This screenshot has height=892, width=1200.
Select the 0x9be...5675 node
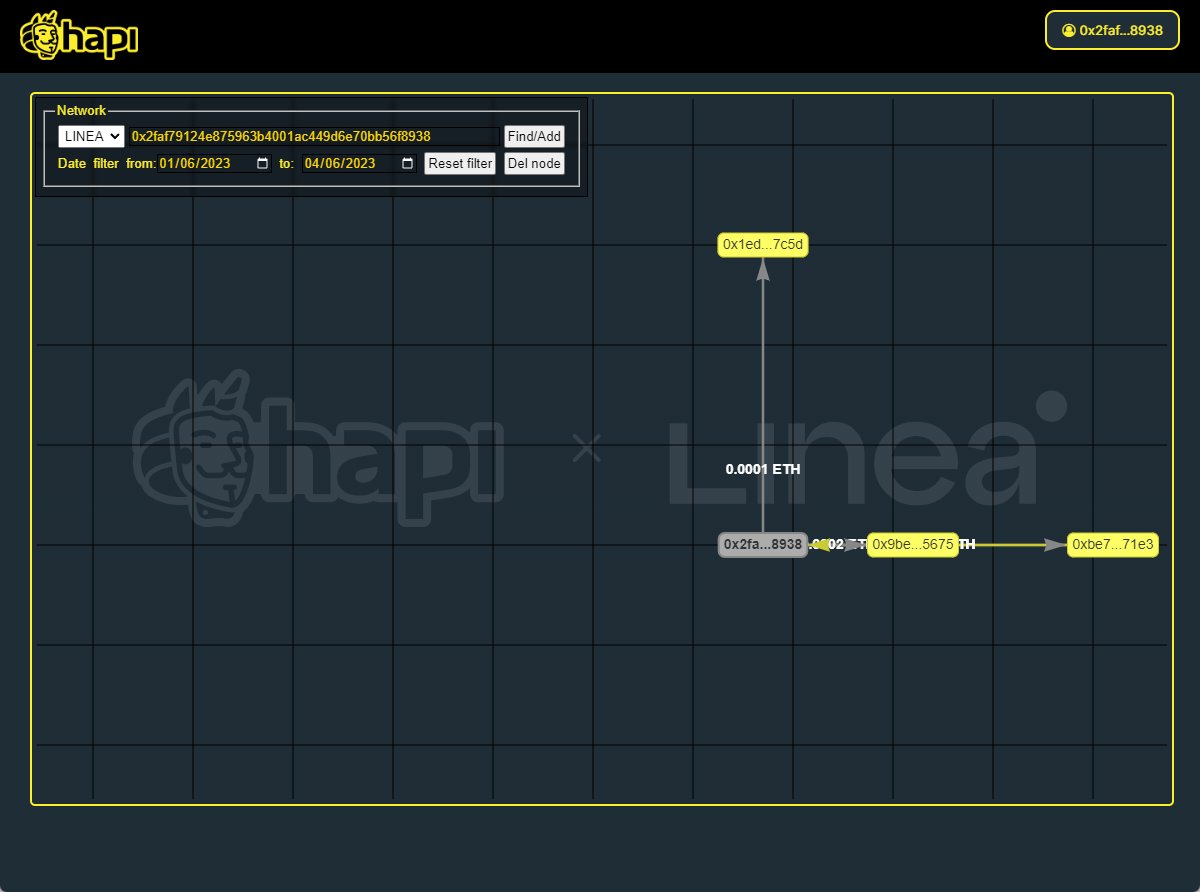(913, 545)
